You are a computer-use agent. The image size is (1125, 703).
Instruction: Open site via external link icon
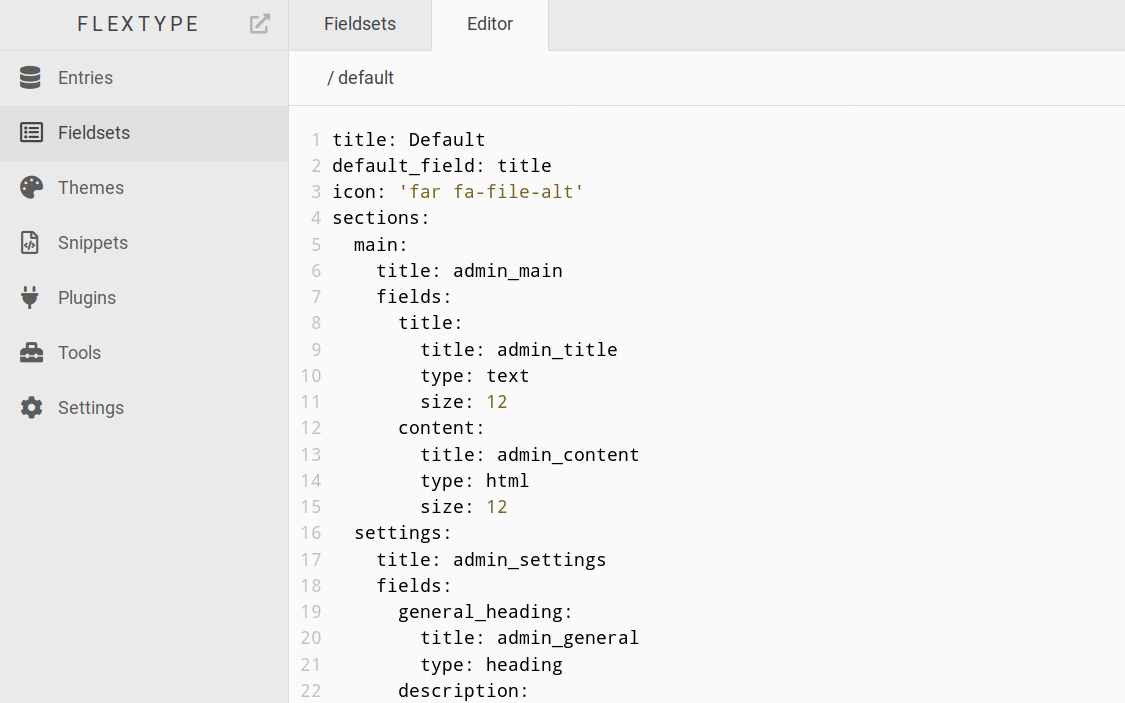(260, 24)
